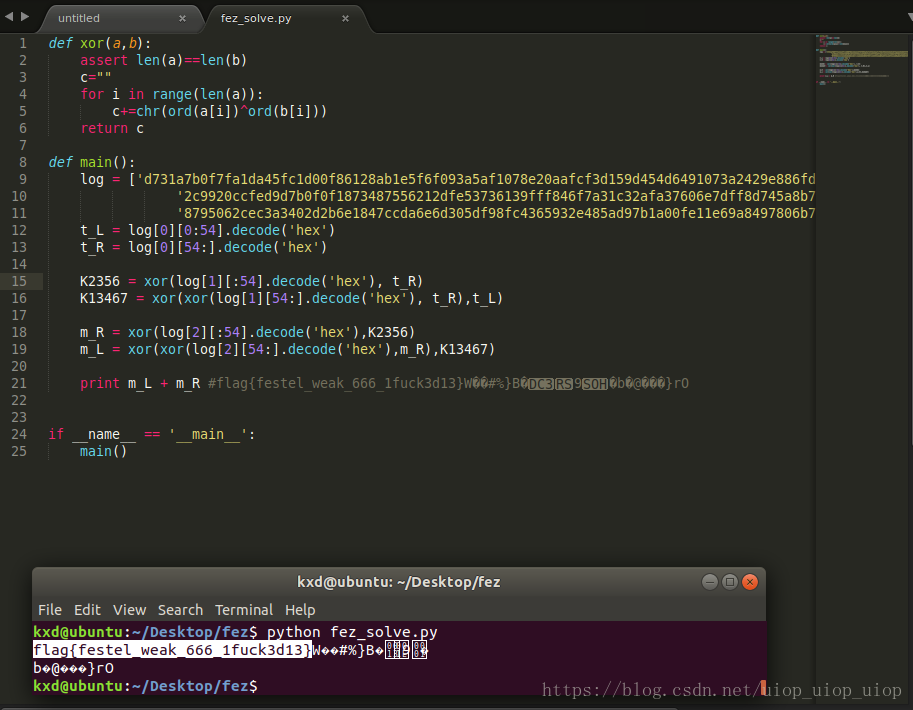Image resolution: width=913 pixels, height=710 pixels.
Task: Maximize the terminal window
Action: tap(730, 582)
